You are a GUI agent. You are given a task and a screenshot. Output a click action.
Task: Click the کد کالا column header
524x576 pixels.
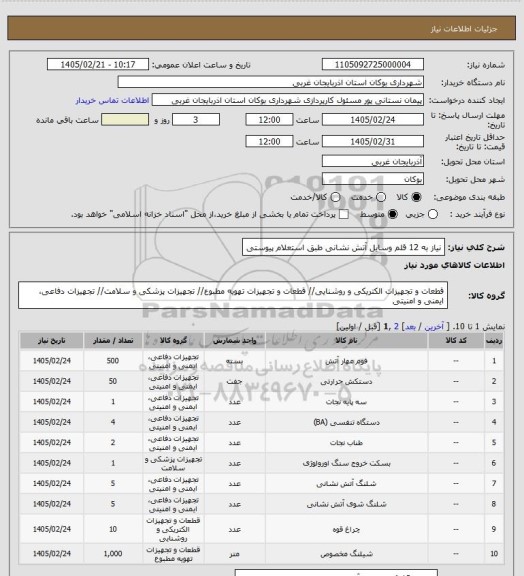click(x=456, y=341)
